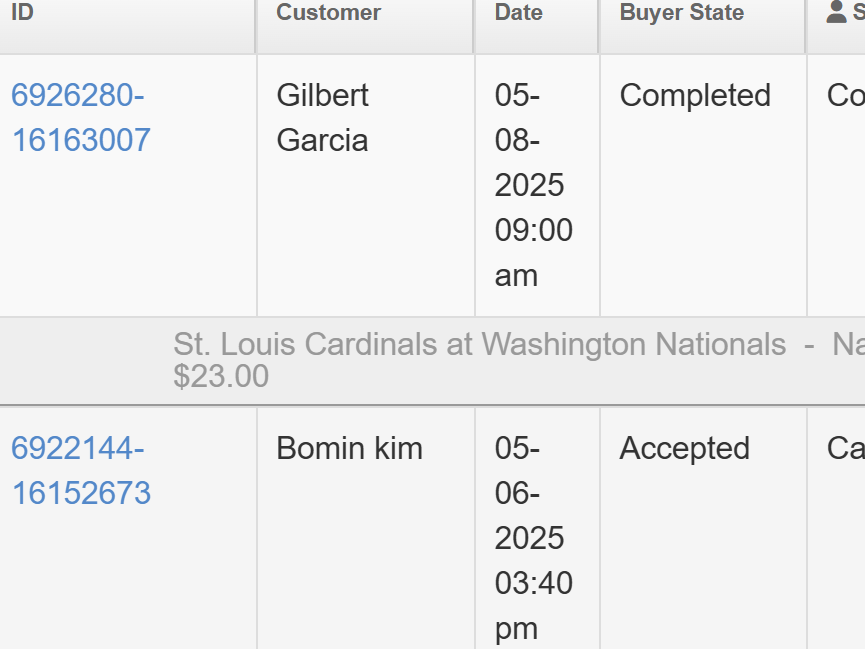Image resolution: width=865 pixels, height=649 pixels.
Task: Open order link 6922144-16152673
Action: (81, 470)
